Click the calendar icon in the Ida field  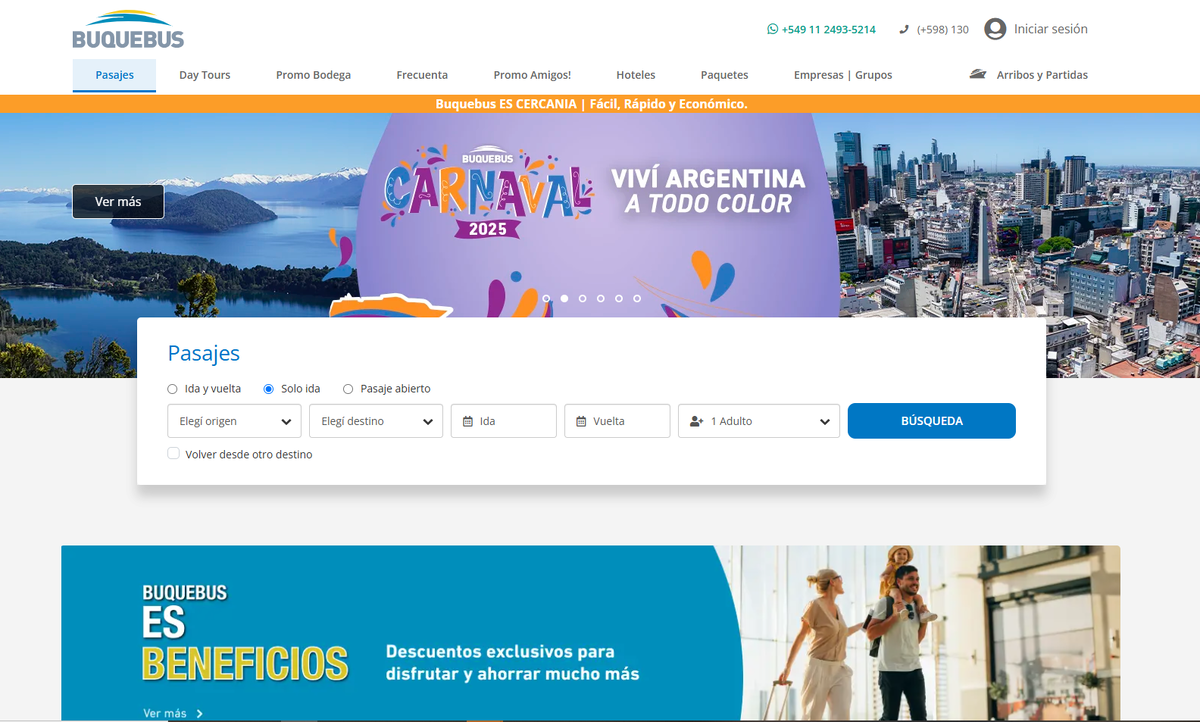coord(468,421)
